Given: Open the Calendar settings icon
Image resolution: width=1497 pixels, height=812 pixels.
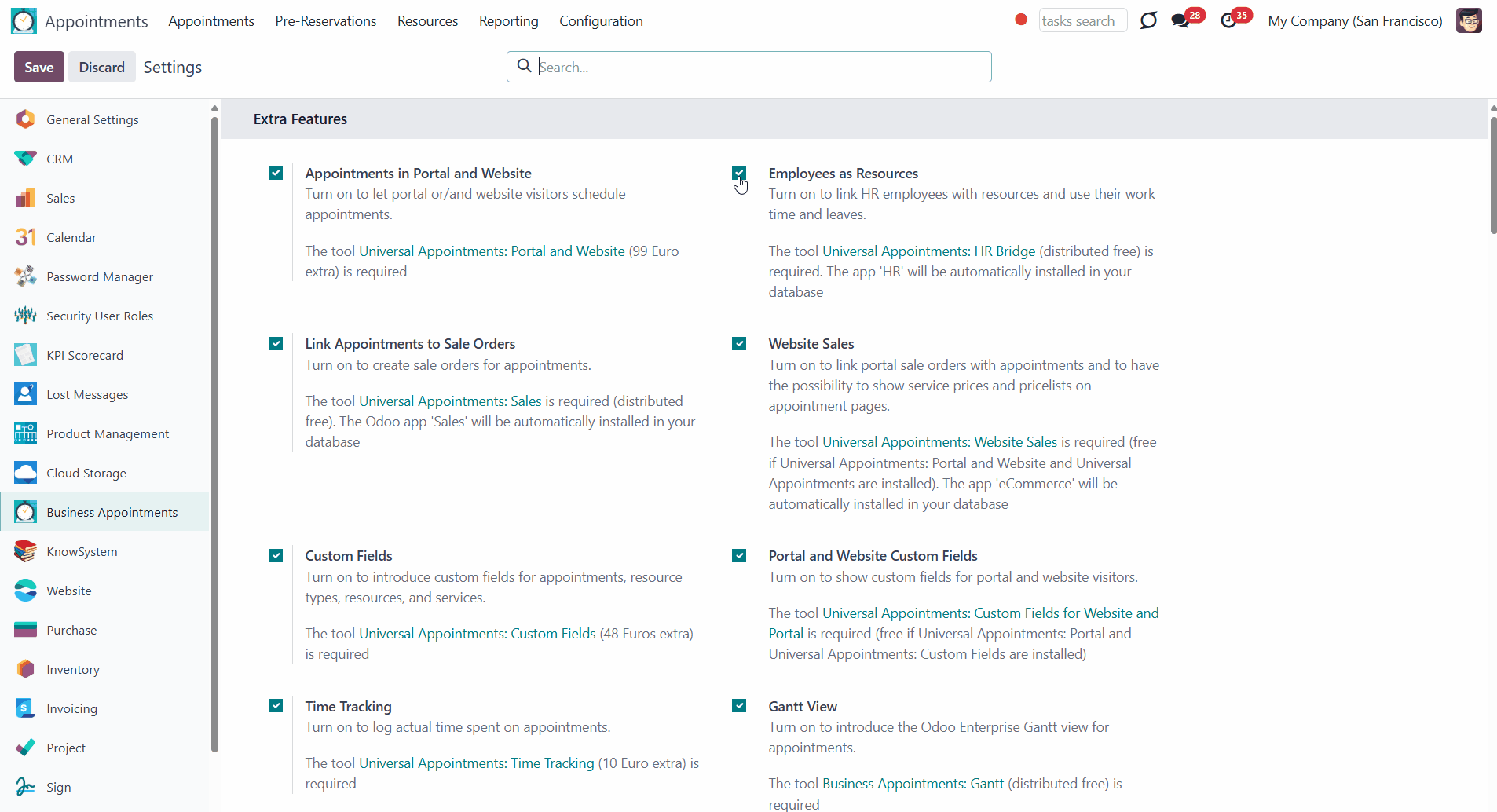Looking at the screenshot, I should tap(25, 237).
